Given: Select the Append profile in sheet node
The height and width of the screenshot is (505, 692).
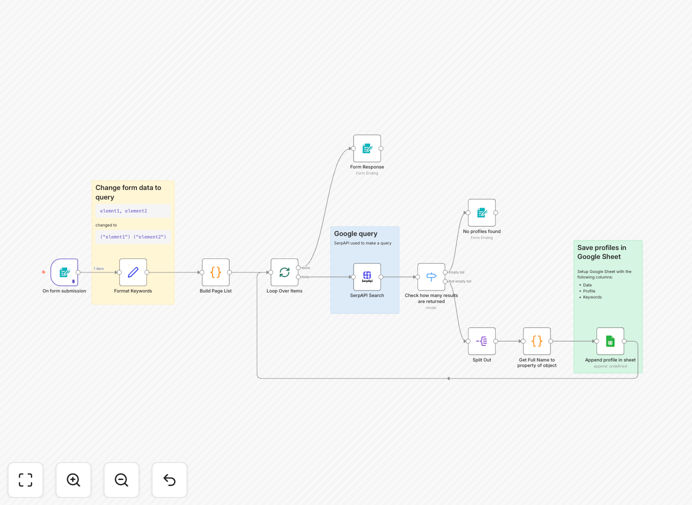Looking at the screenshot, I should tap(610, 341).
